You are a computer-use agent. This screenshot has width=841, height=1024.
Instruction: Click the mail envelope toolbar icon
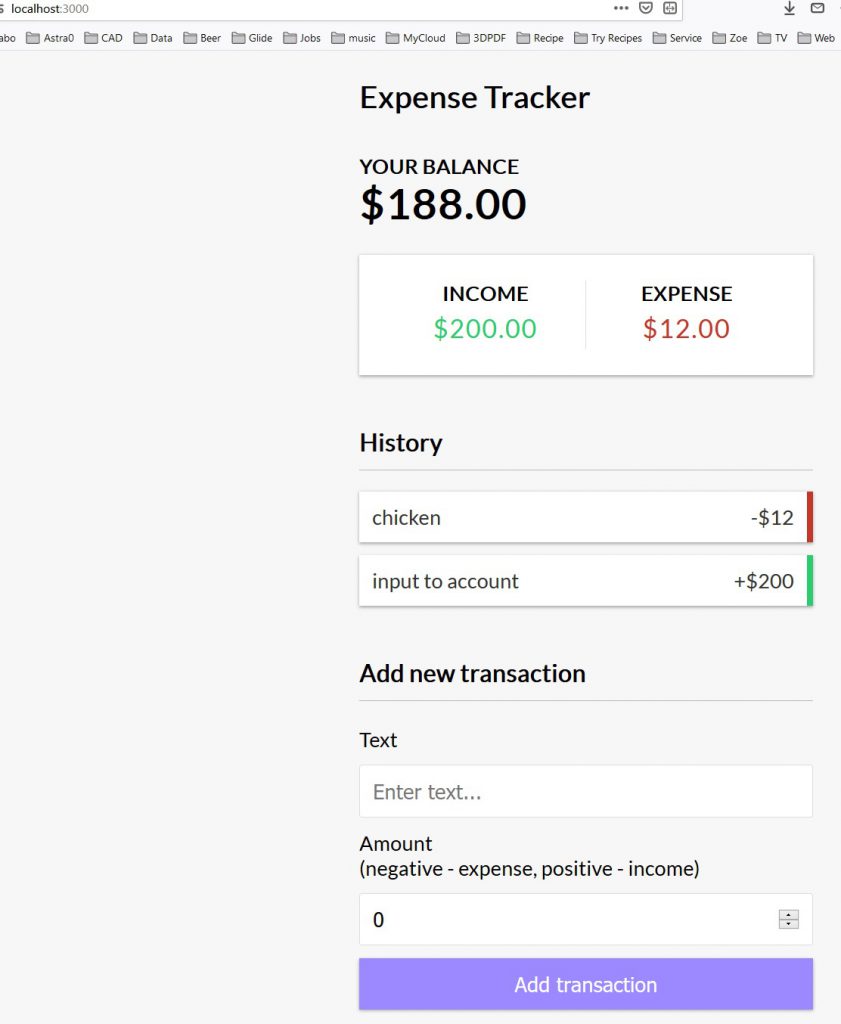(x=817, y=8)
